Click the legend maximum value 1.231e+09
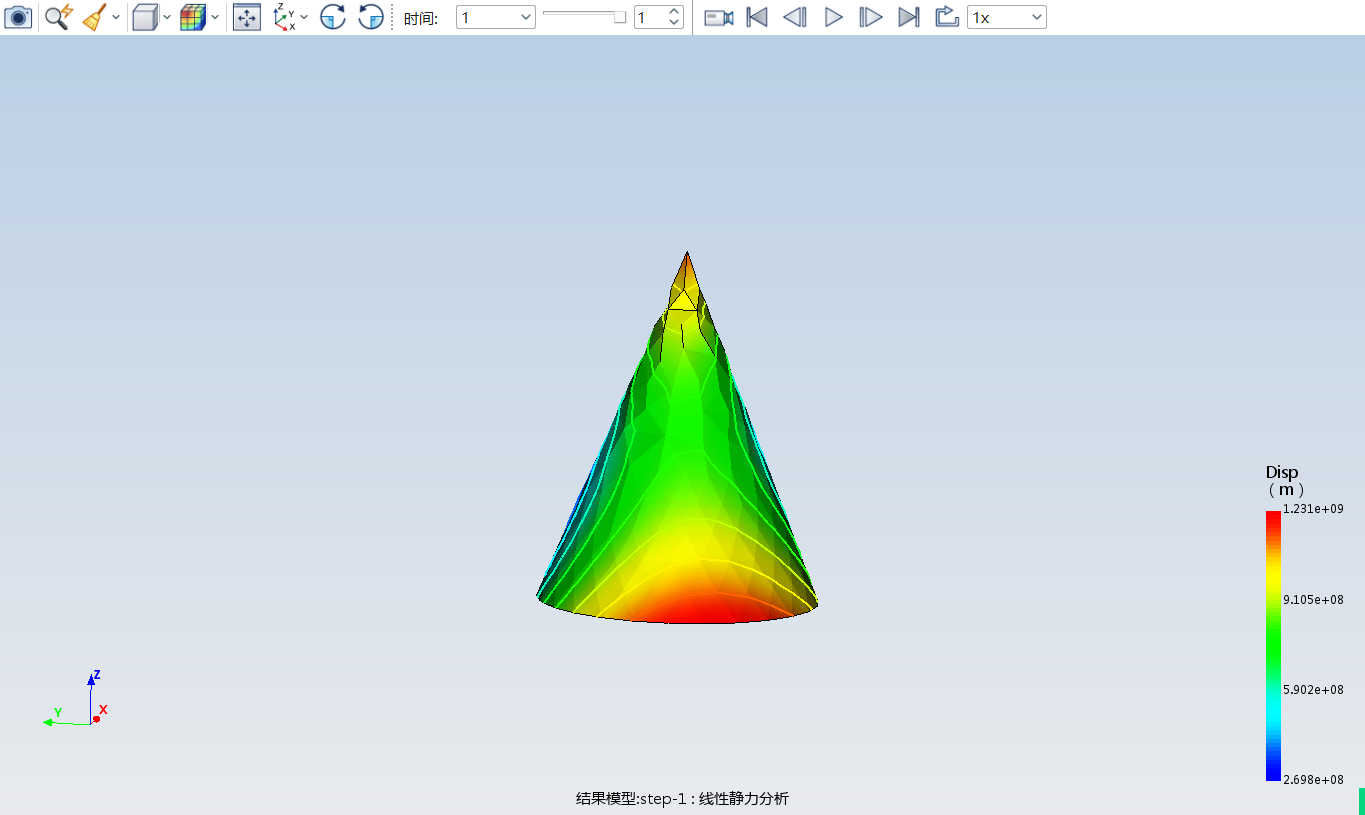The height and width of the screenshot is (815, 1365). (x=1313, y=509)
